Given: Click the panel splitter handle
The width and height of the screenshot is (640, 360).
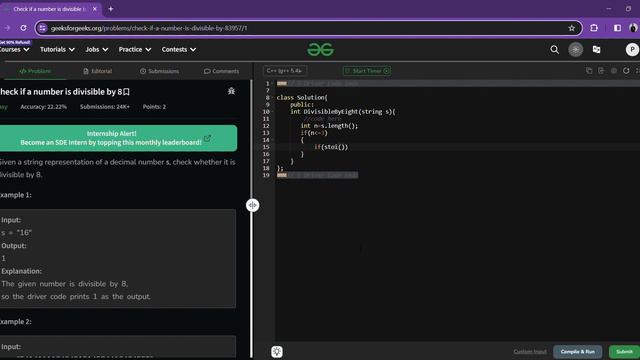Looking at the screenshot, I should (x=252, y=205).
